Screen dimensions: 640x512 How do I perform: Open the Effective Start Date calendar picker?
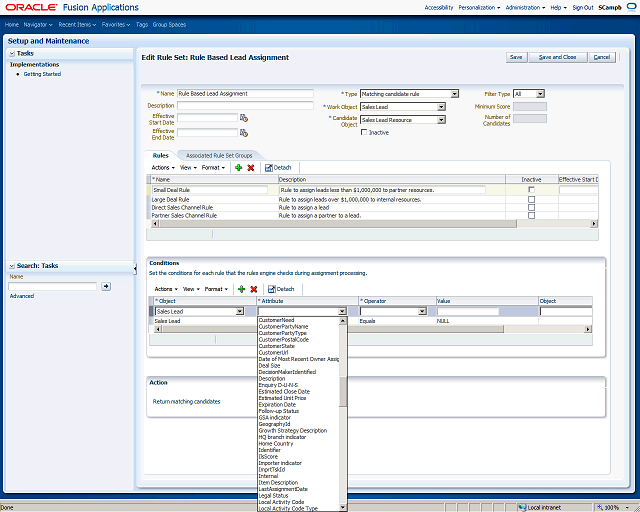coord(244,118)
